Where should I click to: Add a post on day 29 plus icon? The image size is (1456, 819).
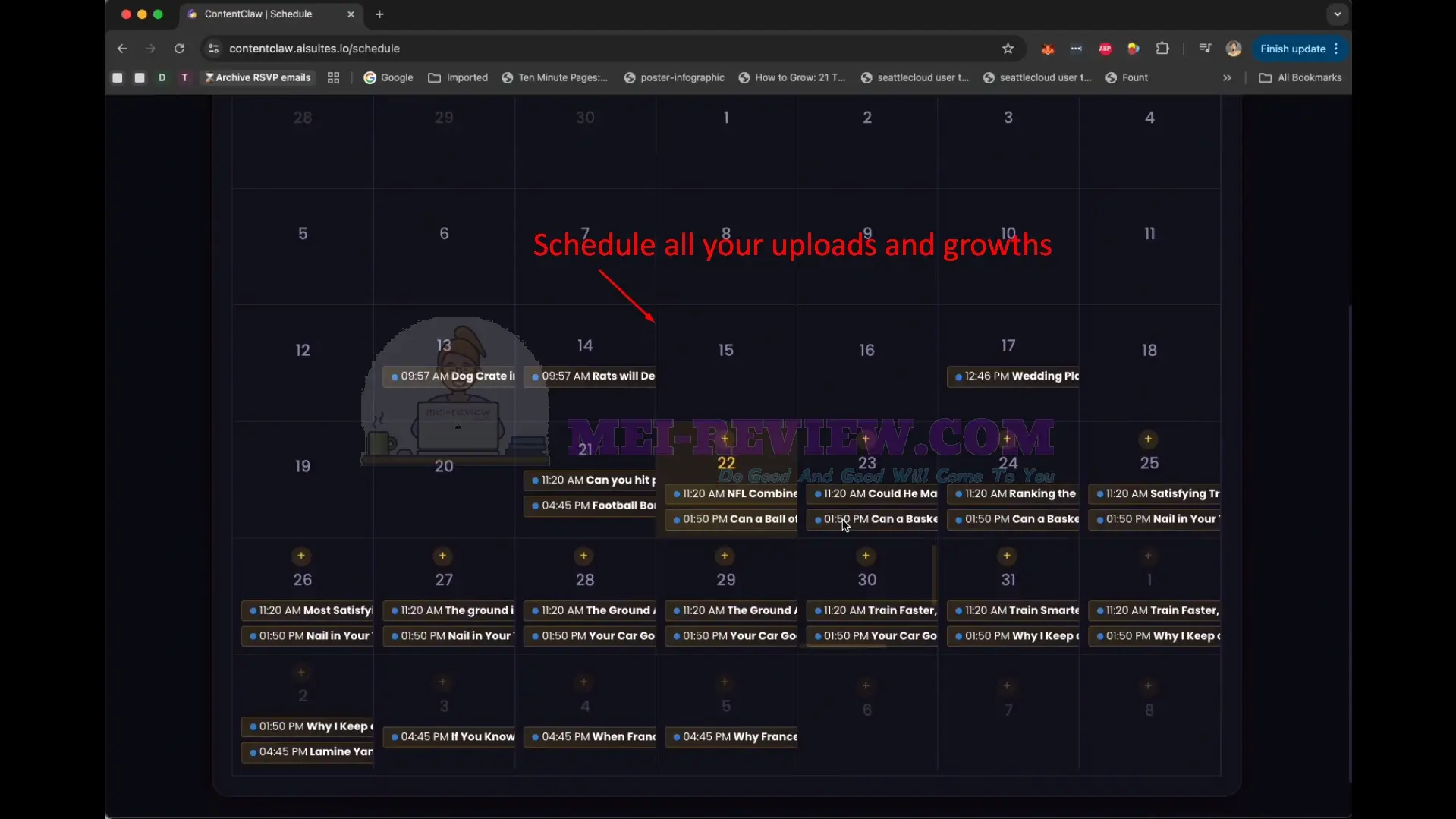pos(725,556)
